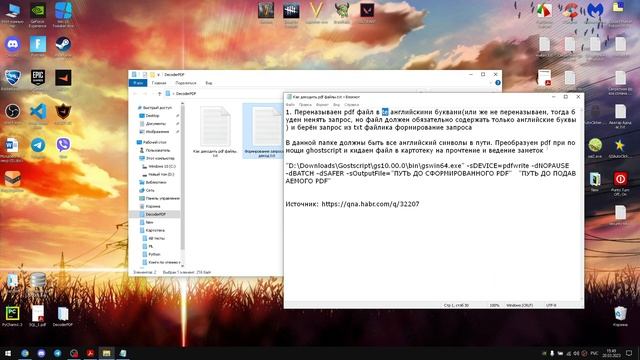
Task: Go up one folder level in Explorer
Action: point(159,94)
